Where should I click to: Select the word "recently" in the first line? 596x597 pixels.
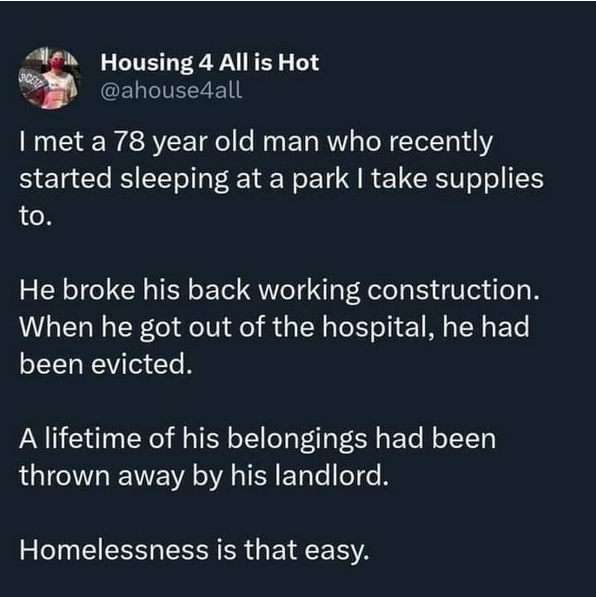[x=440, y=143]
